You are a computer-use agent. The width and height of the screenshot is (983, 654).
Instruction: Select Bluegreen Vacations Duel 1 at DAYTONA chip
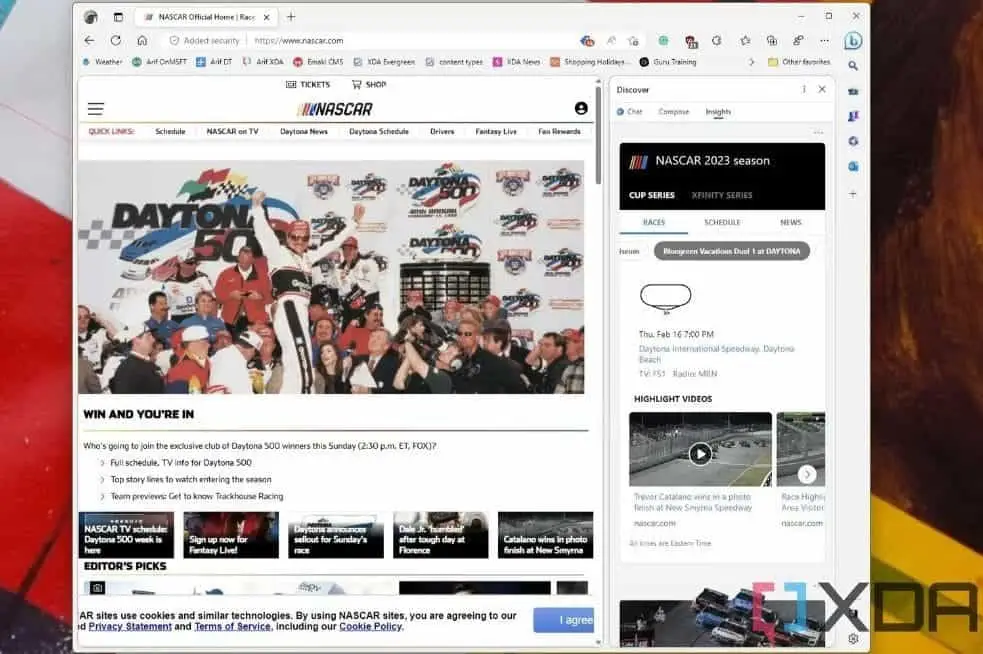(x=732, y=251)
